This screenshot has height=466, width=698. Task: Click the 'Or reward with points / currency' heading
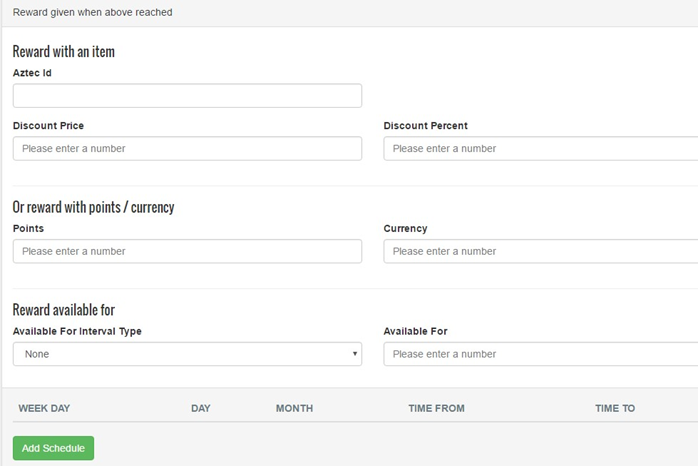93,207
